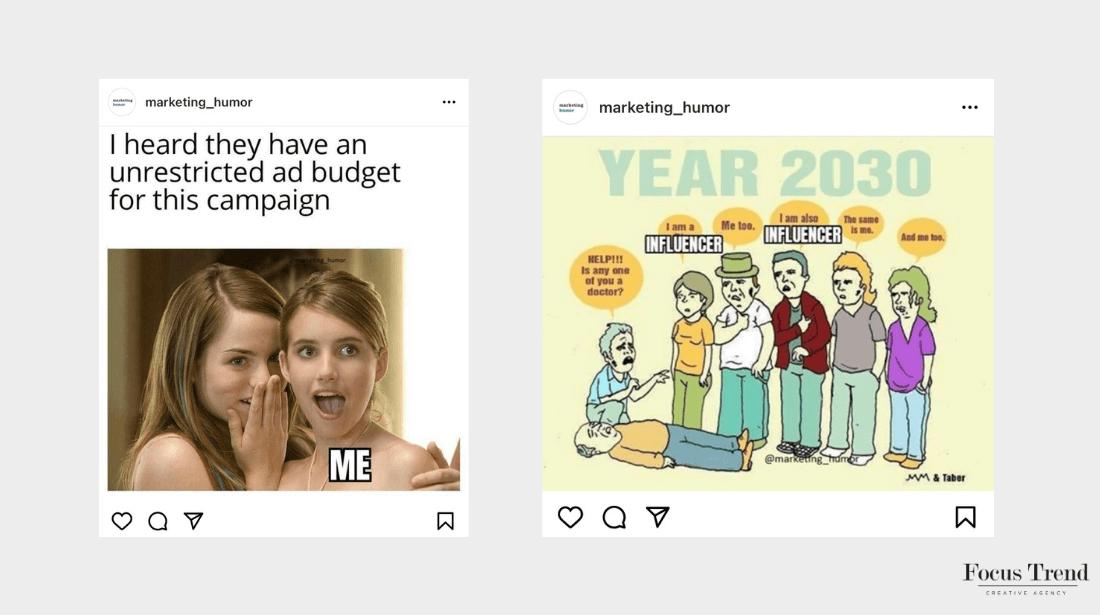Open marketing_humor profile from left post username

click(x=199, y=102)
